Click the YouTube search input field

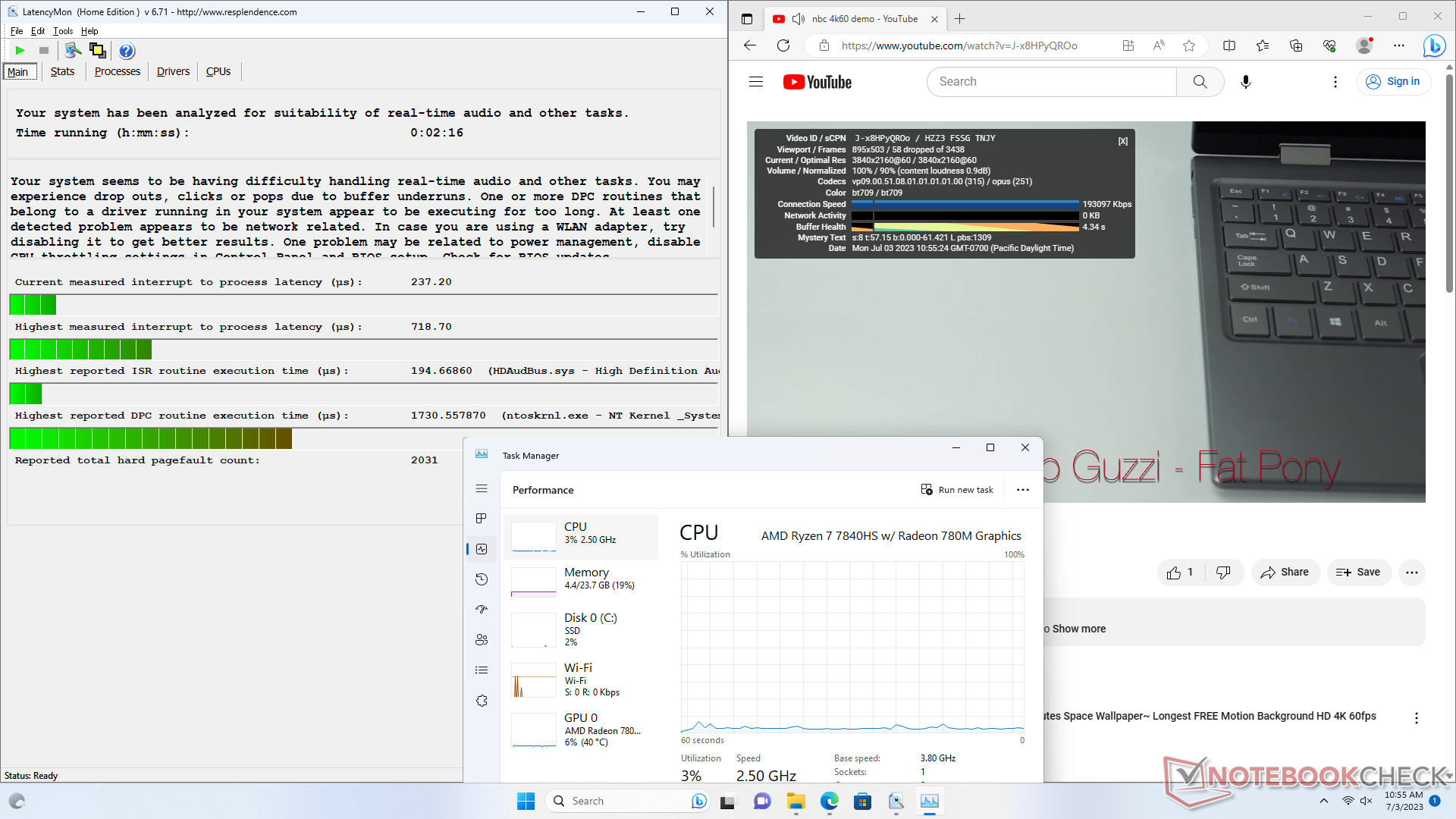(1051, 82)
